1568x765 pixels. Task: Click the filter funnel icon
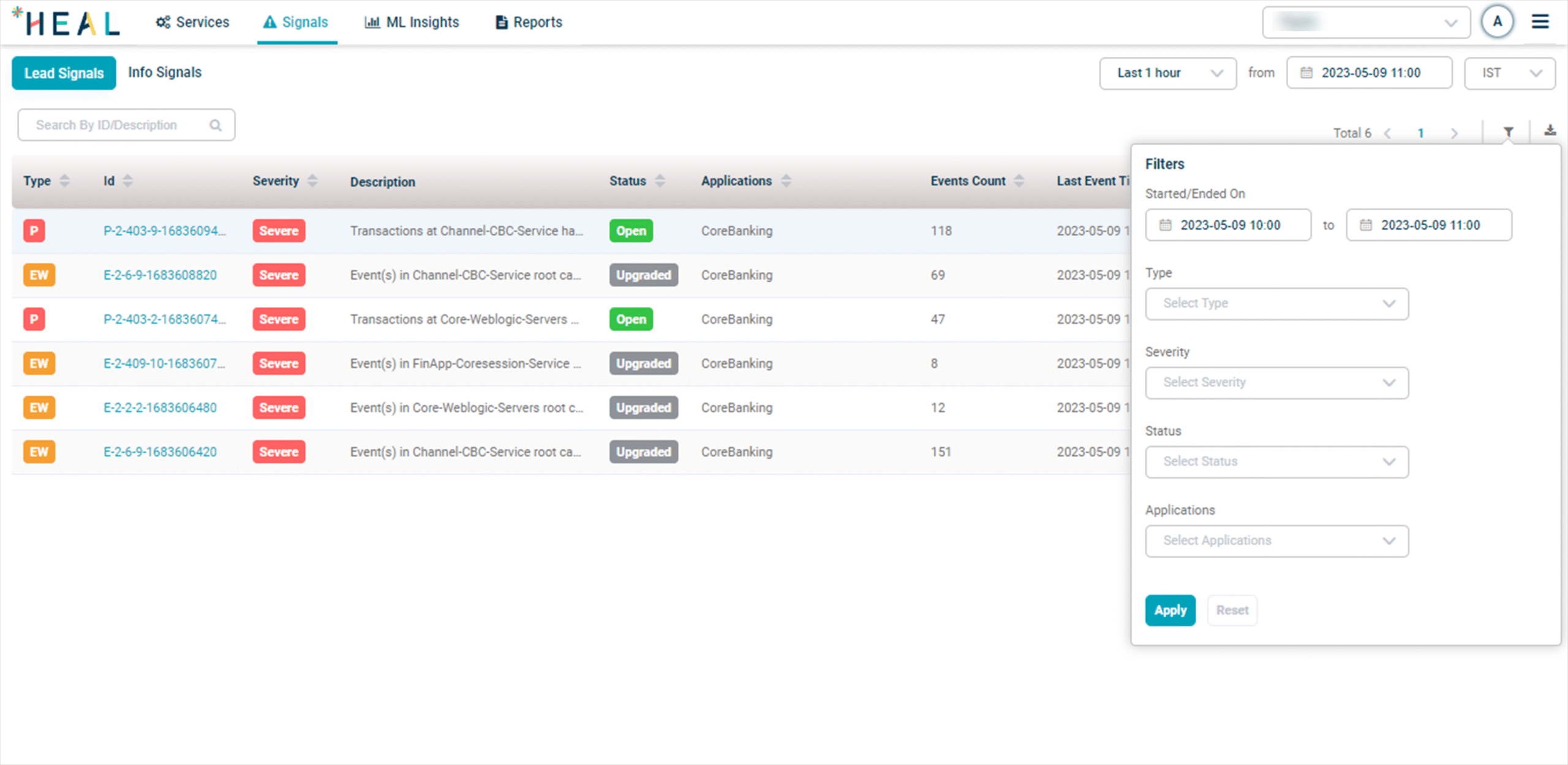pyautogui.click(x=1508, y=132)
